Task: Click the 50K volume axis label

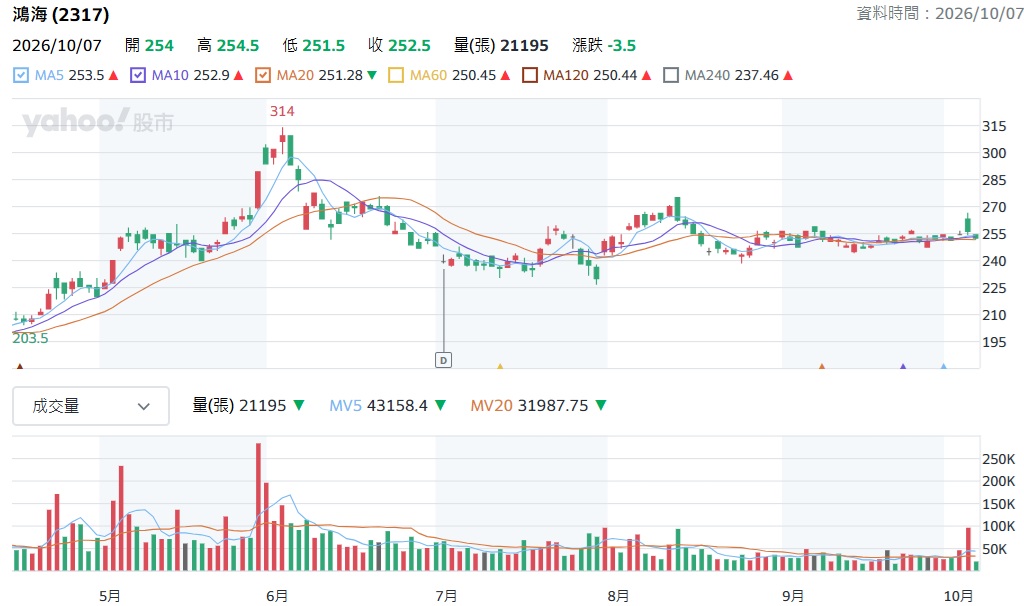Action: click(994, 549)
